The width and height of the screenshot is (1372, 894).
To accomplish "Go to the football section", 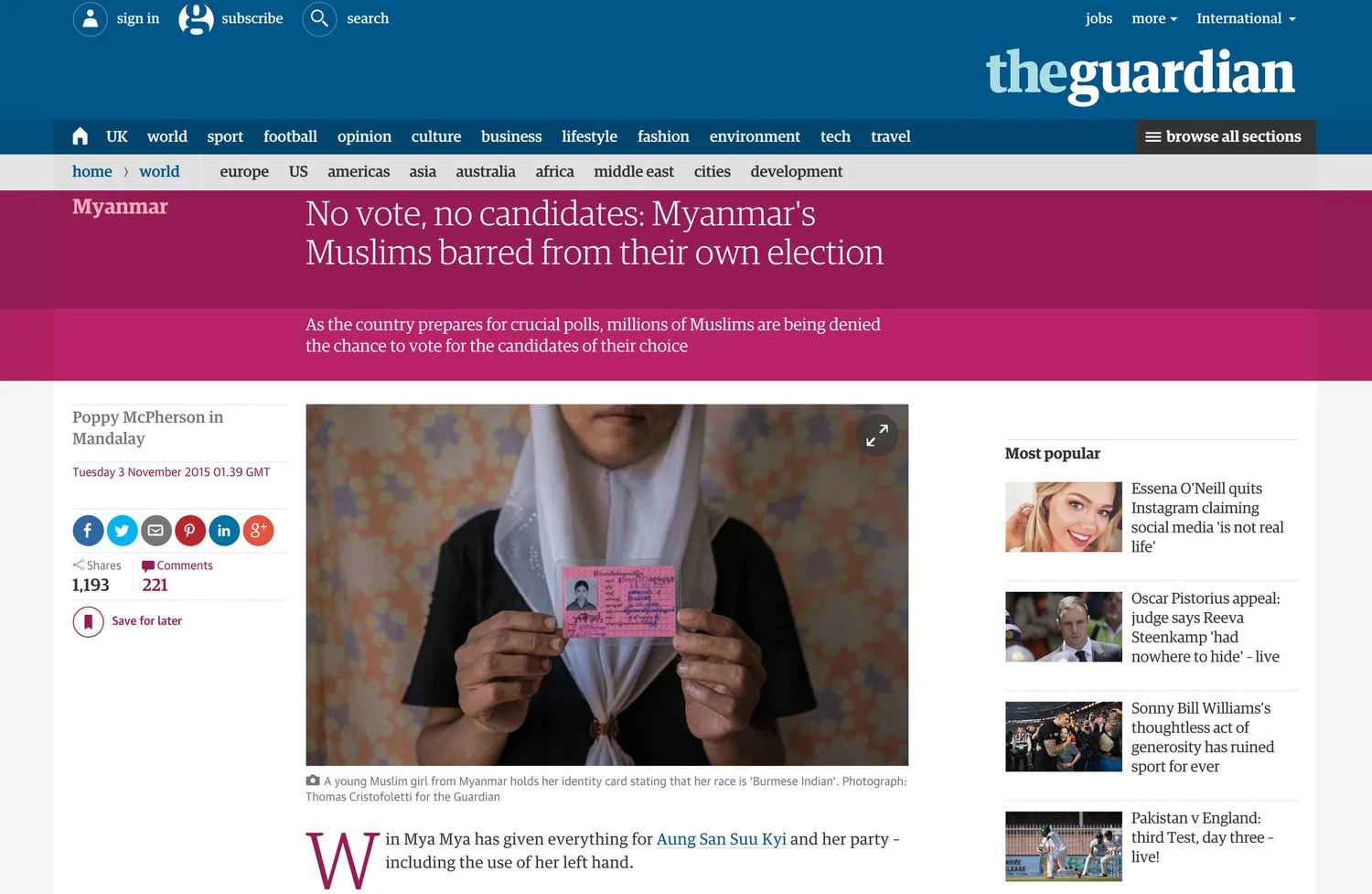I will pos(290,136).
